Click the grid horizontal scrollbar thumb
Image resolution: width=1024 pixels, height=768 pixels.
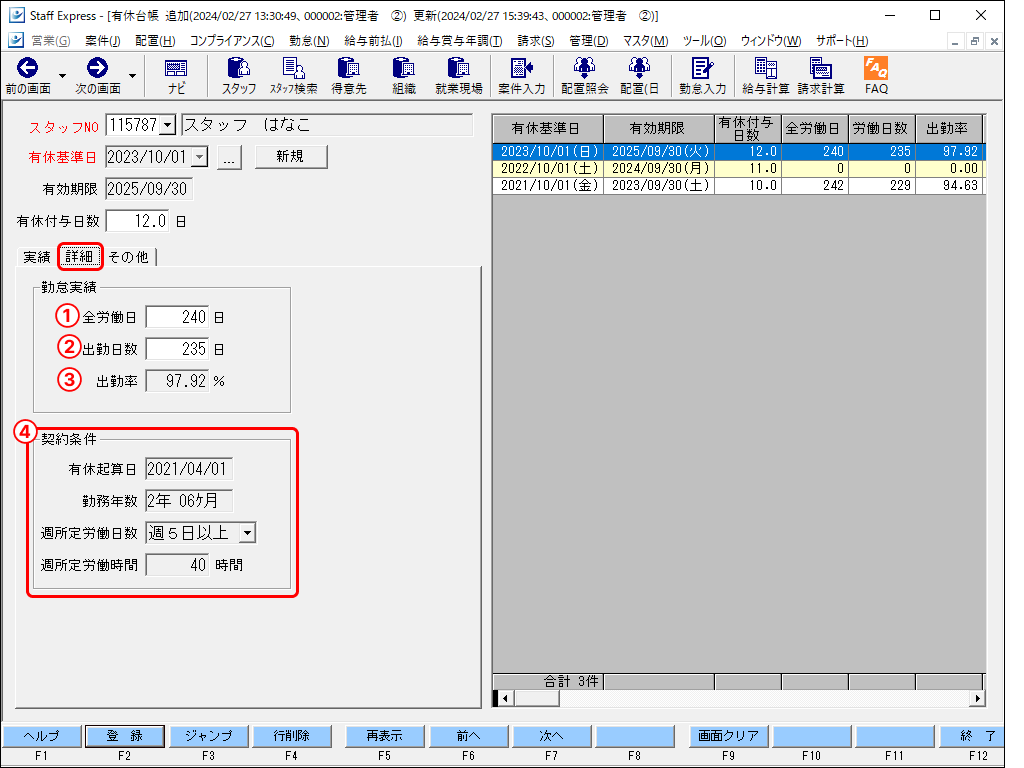point(536,698)
